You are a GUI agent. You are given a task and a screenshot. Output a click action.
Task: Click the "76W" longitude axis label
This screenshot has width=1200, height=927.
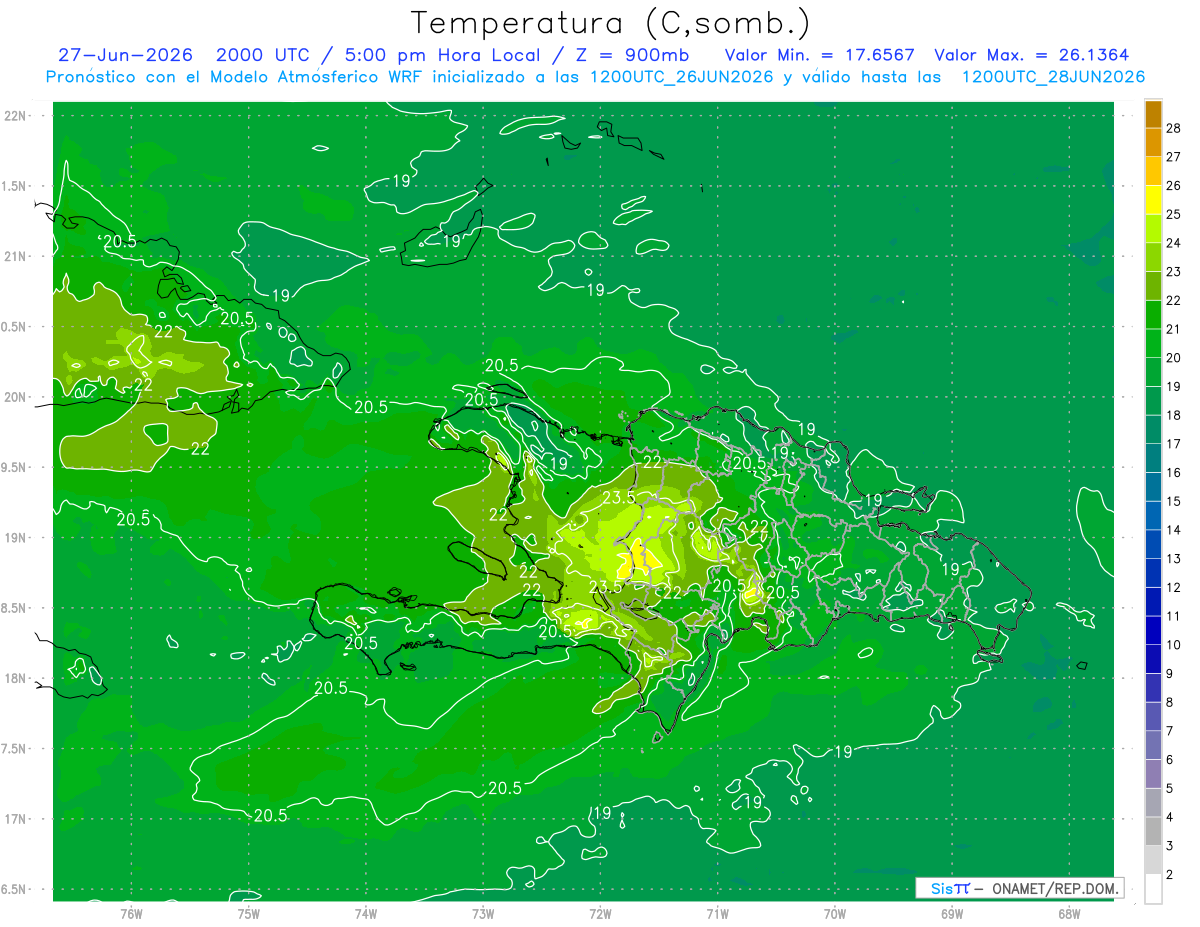[131, 913]
